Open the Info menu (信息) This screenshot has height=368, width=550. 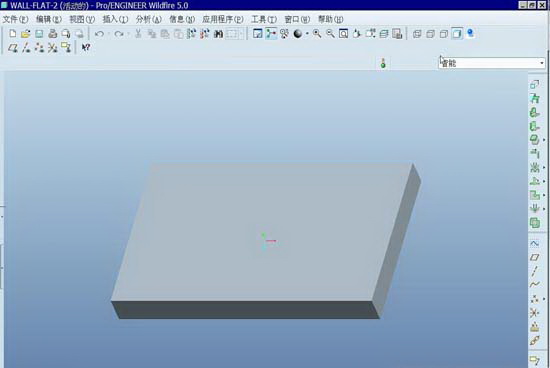coord(182,19)
